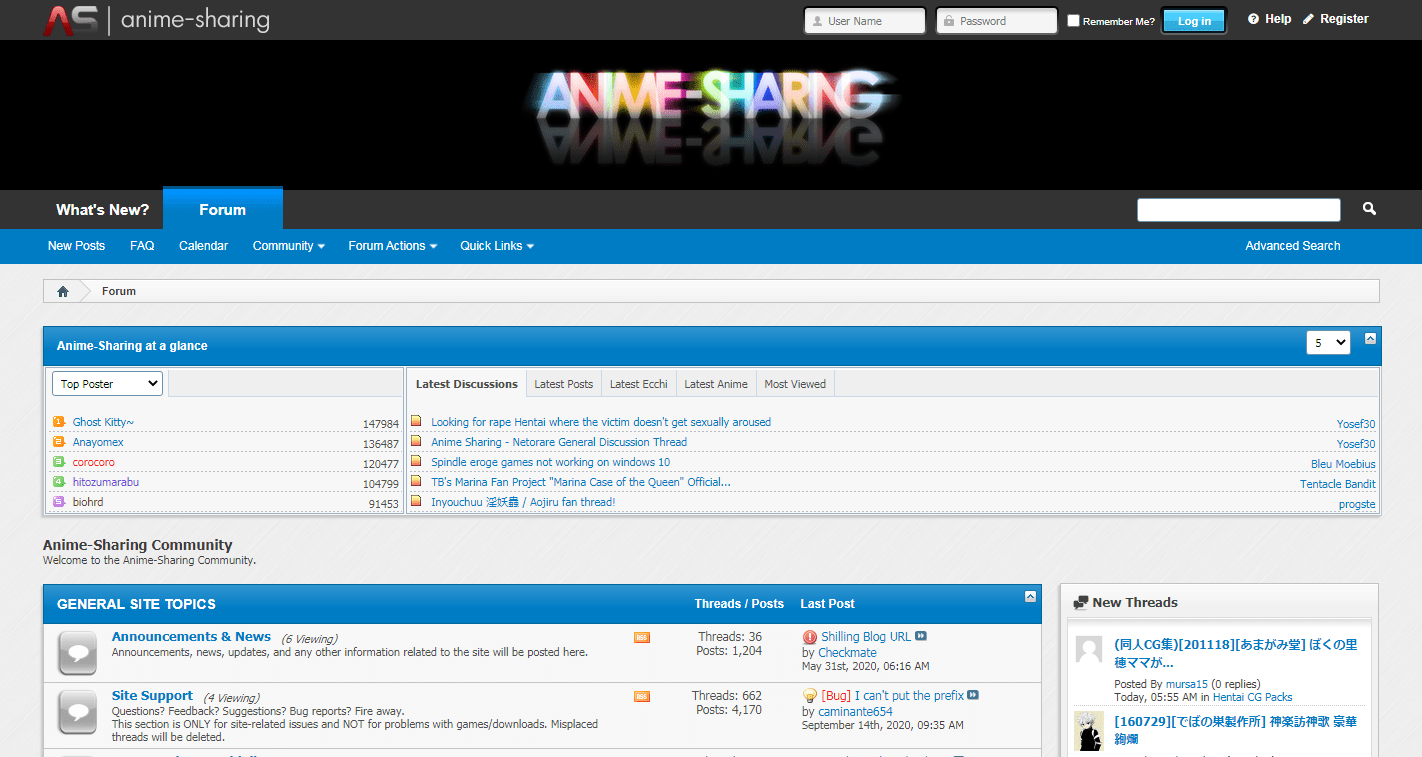Screen dimensions: 1422x757
Task: Switch to the Latest Posts tab
Action: pos(564,384)
